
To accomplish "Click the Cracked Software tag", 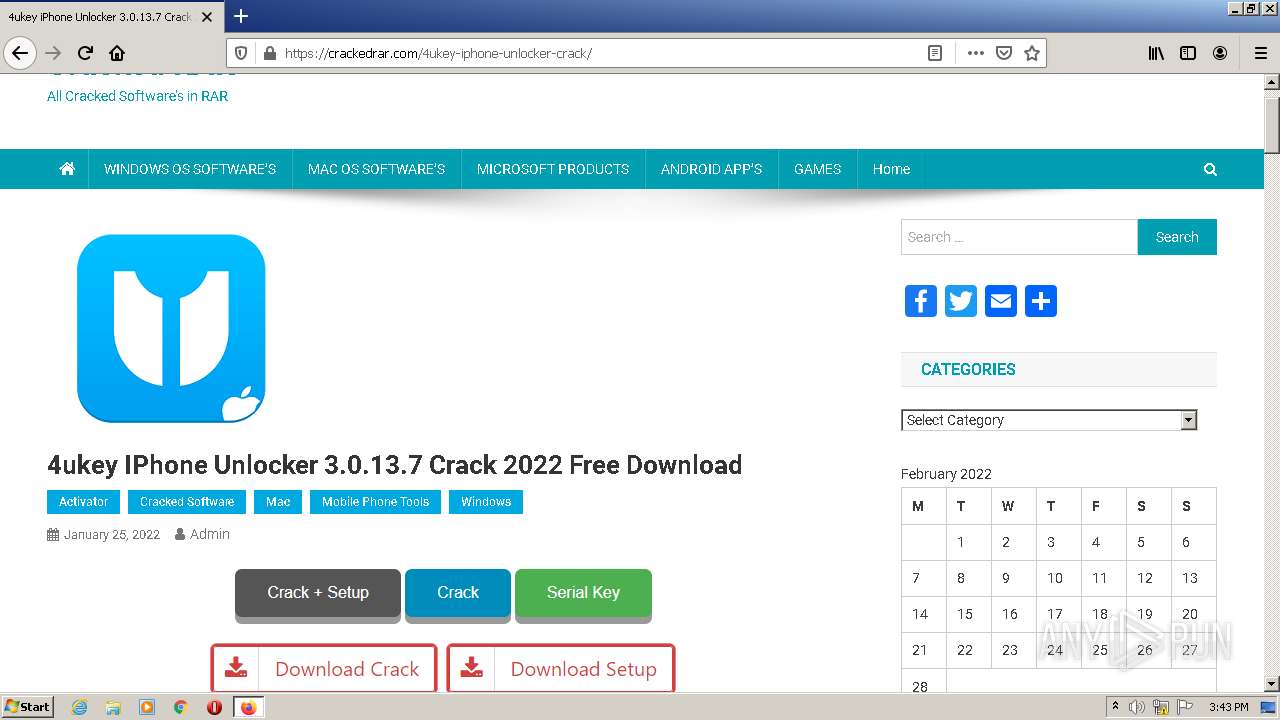I will 187,502.
